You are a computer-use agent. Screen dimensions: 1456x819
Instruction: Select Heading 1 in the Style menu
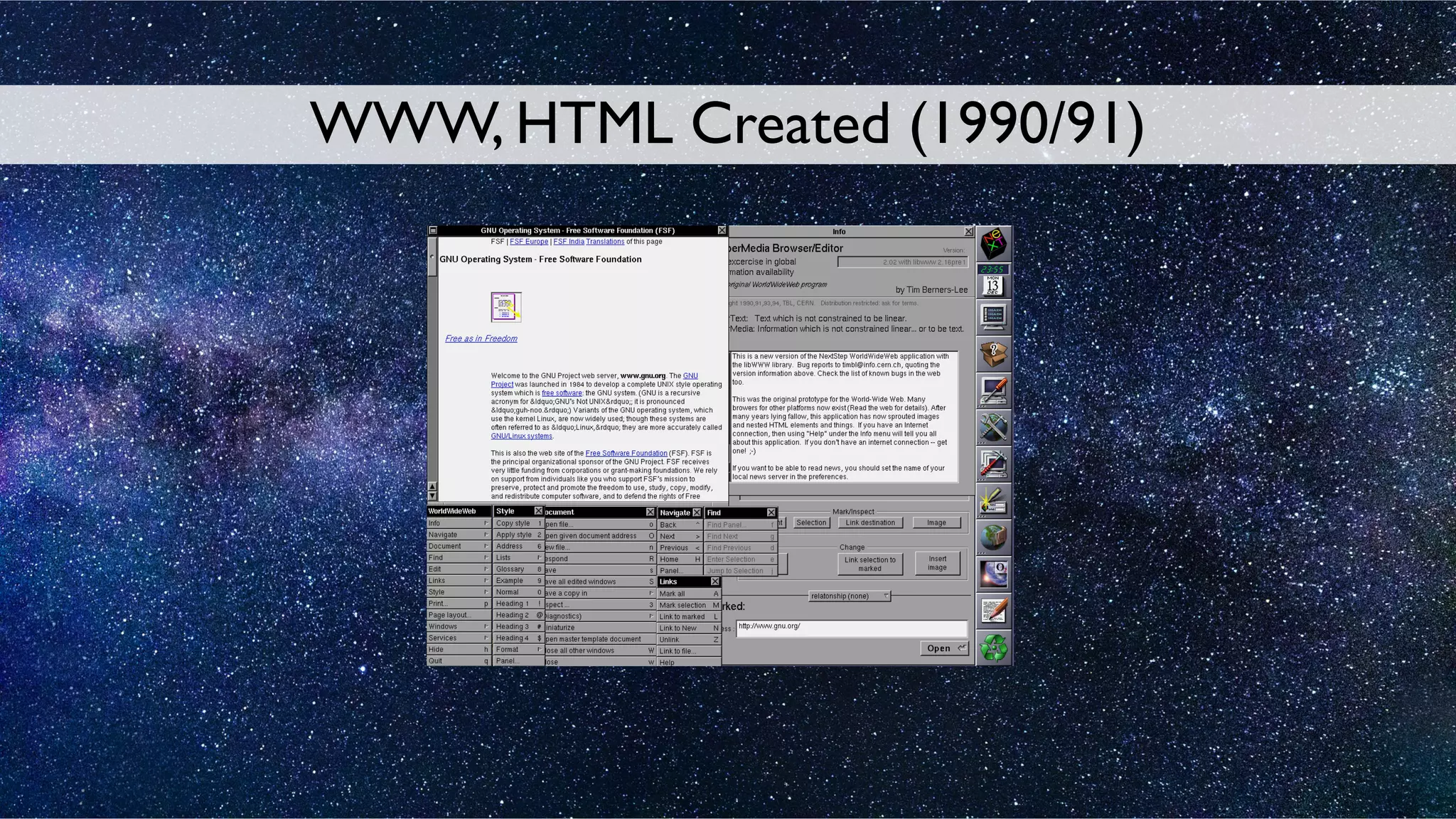[519, 604]
